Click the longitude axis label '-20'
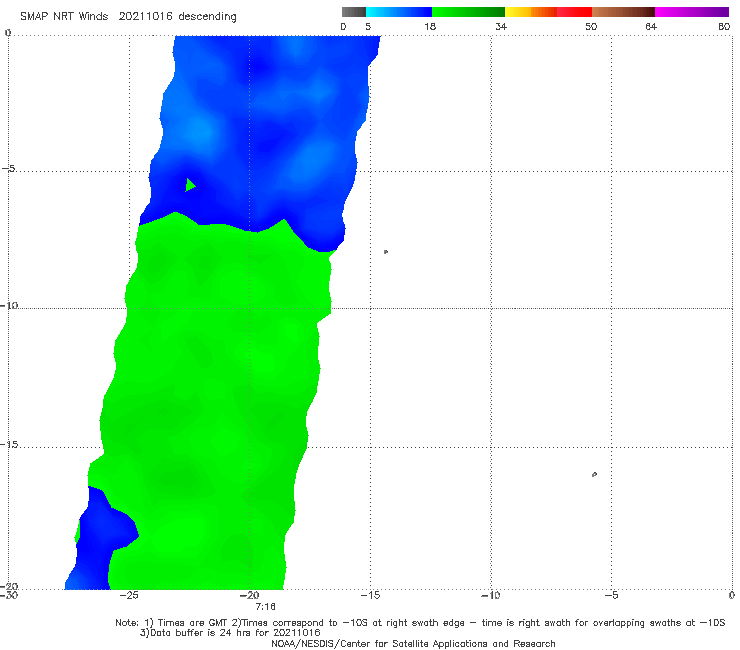Image resolution: width=740 pixels, height=650 pixels. click(249, 595)
